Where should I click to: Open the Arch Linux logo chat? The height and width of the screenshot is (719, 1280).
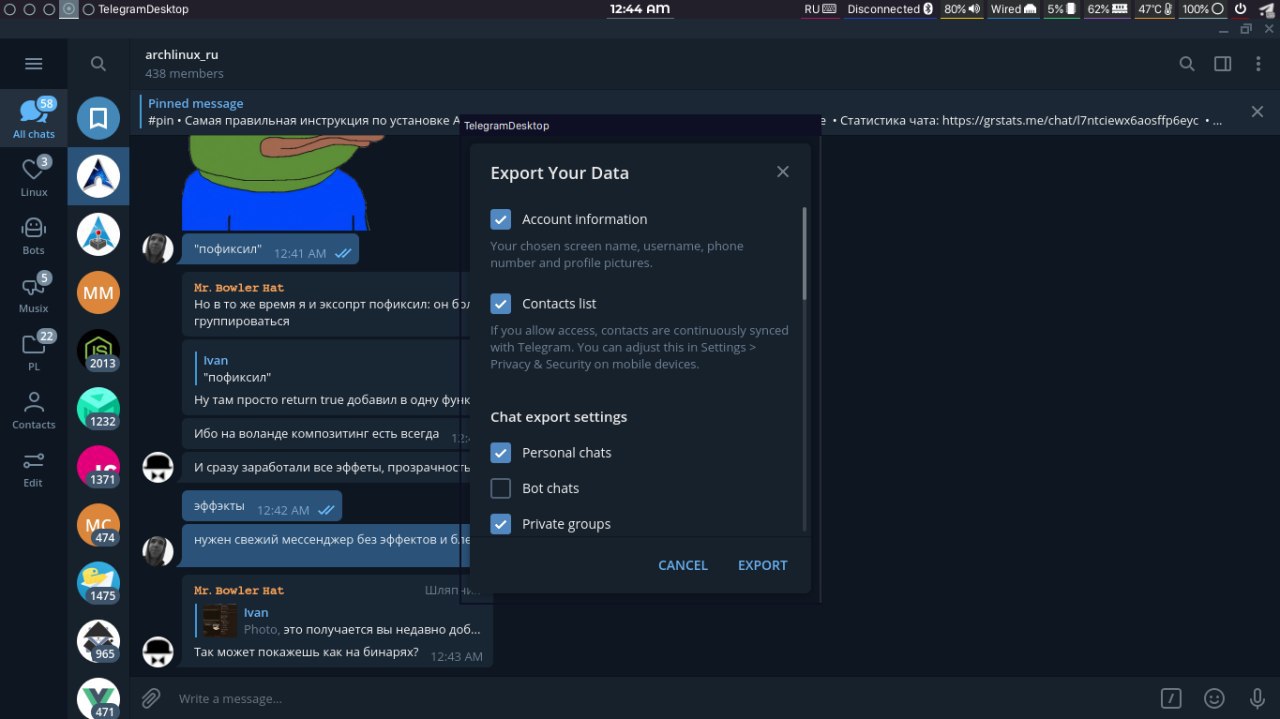click(98, 177)
